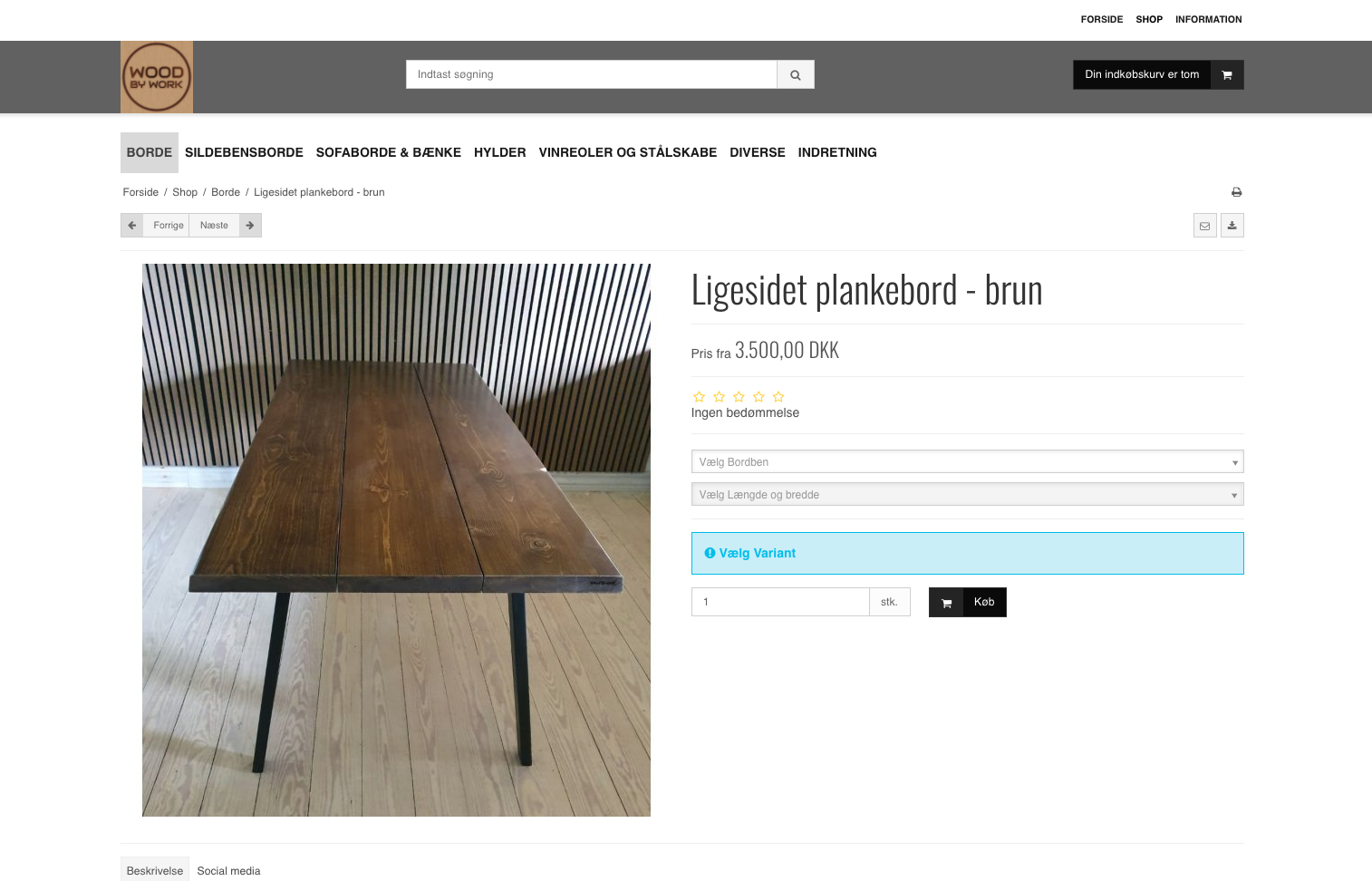Go to next product with right arrow
The width and height of the screenshot is (1372, 881).
point(250,226)
